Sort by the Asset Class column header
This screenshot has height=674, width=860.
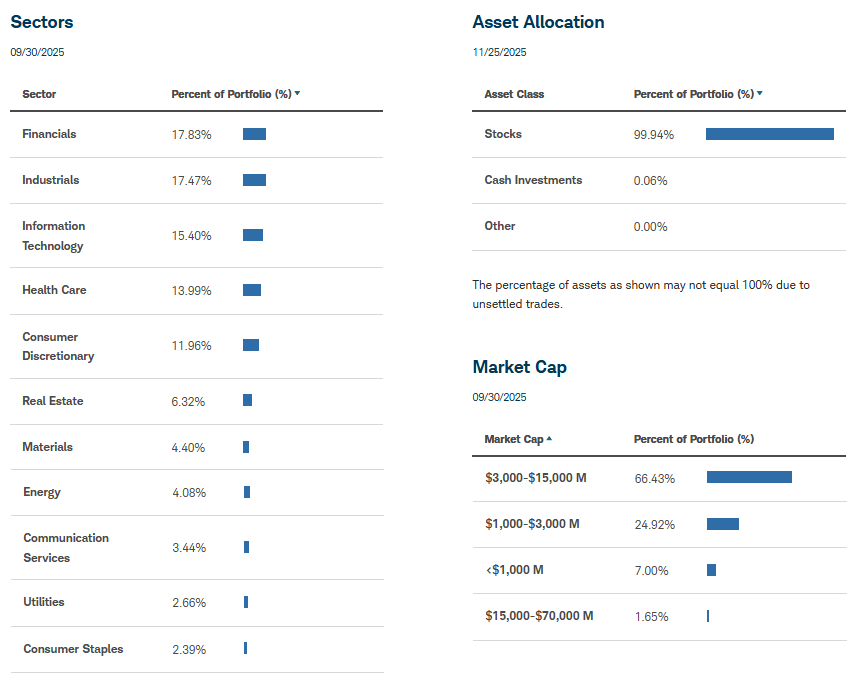click(x=514, y=94)
